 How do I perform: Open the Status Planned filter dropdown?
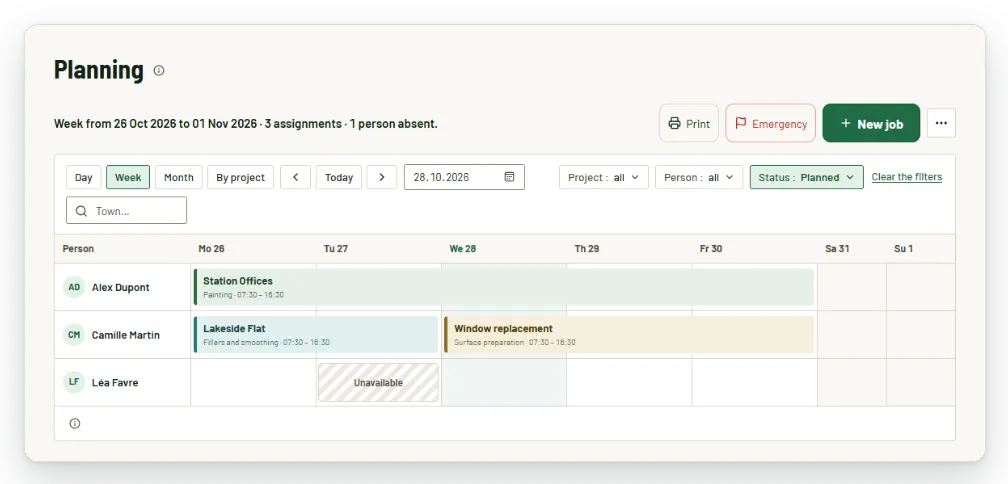pos(807,177)
